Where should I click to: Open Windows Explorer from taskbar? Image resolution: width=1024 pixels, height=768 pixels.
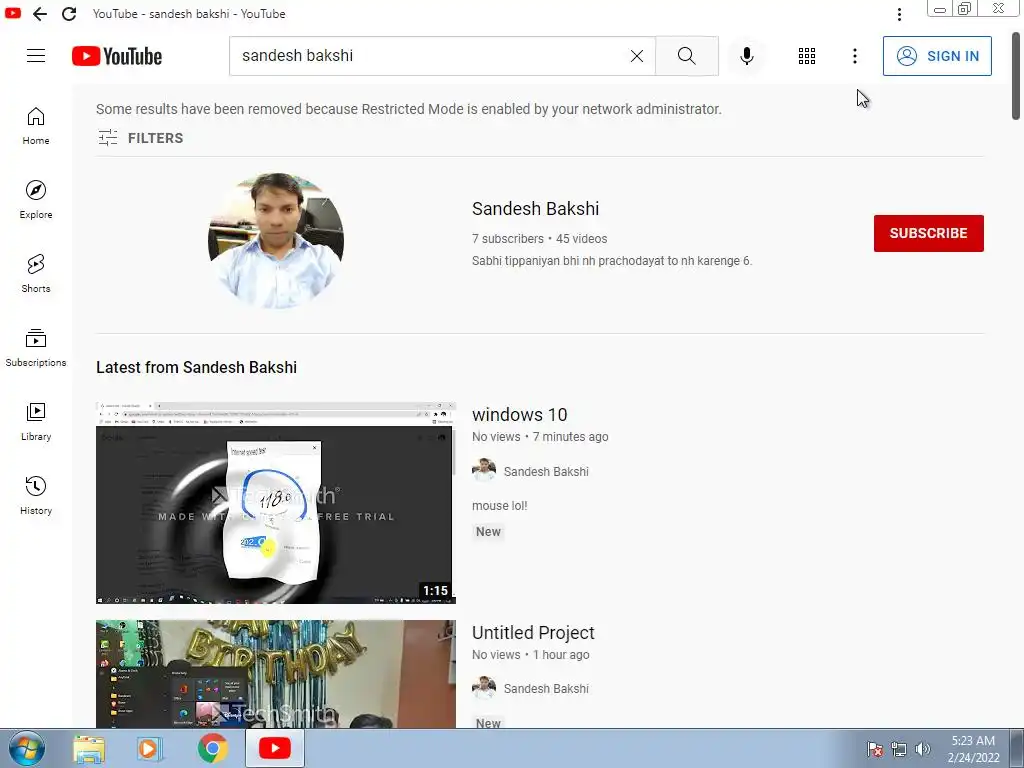[89, 748]
